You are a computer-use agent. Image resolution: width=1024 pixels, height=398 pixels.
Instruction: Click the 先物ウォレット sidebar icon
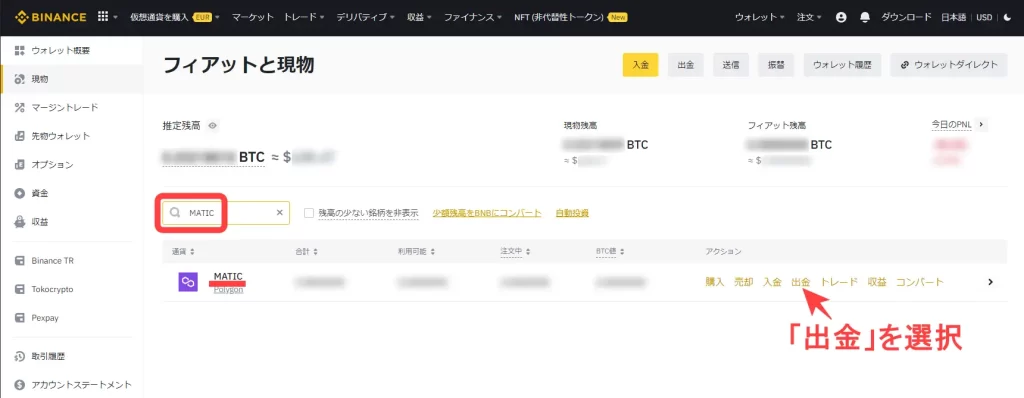19,136
